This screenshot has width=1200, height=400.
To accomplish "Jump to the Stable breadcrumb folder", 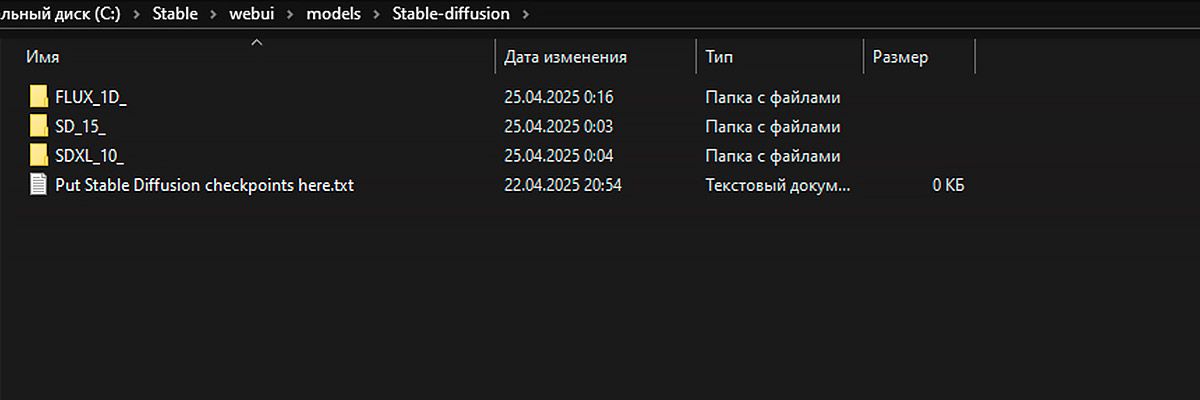I will click(x=175, y=15).
